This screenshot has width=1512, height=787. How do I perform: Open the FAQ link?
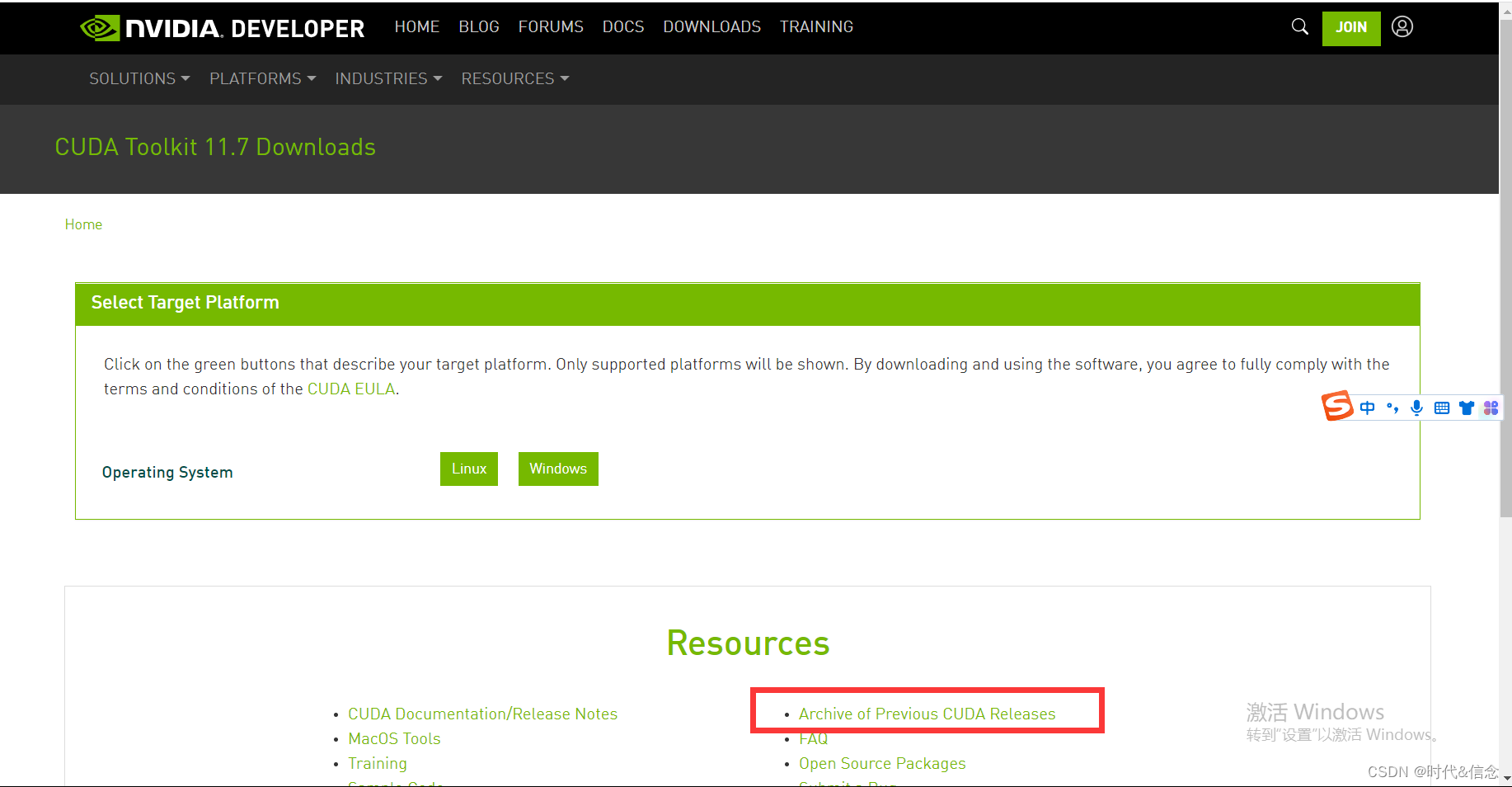click(813, 739)
